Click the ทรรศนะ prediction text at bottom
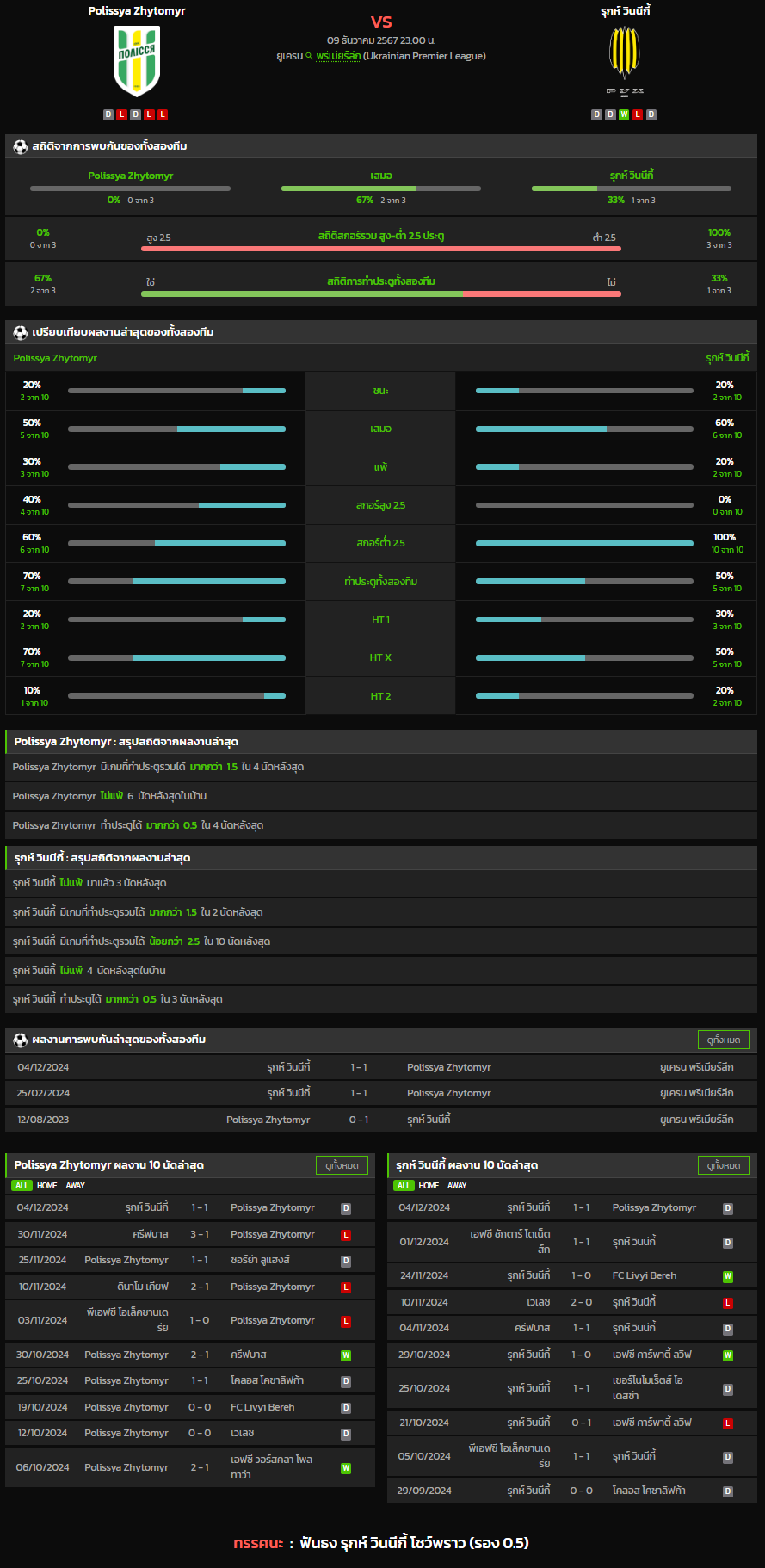Screen dimensions: 765x1568 [381, 1543]
